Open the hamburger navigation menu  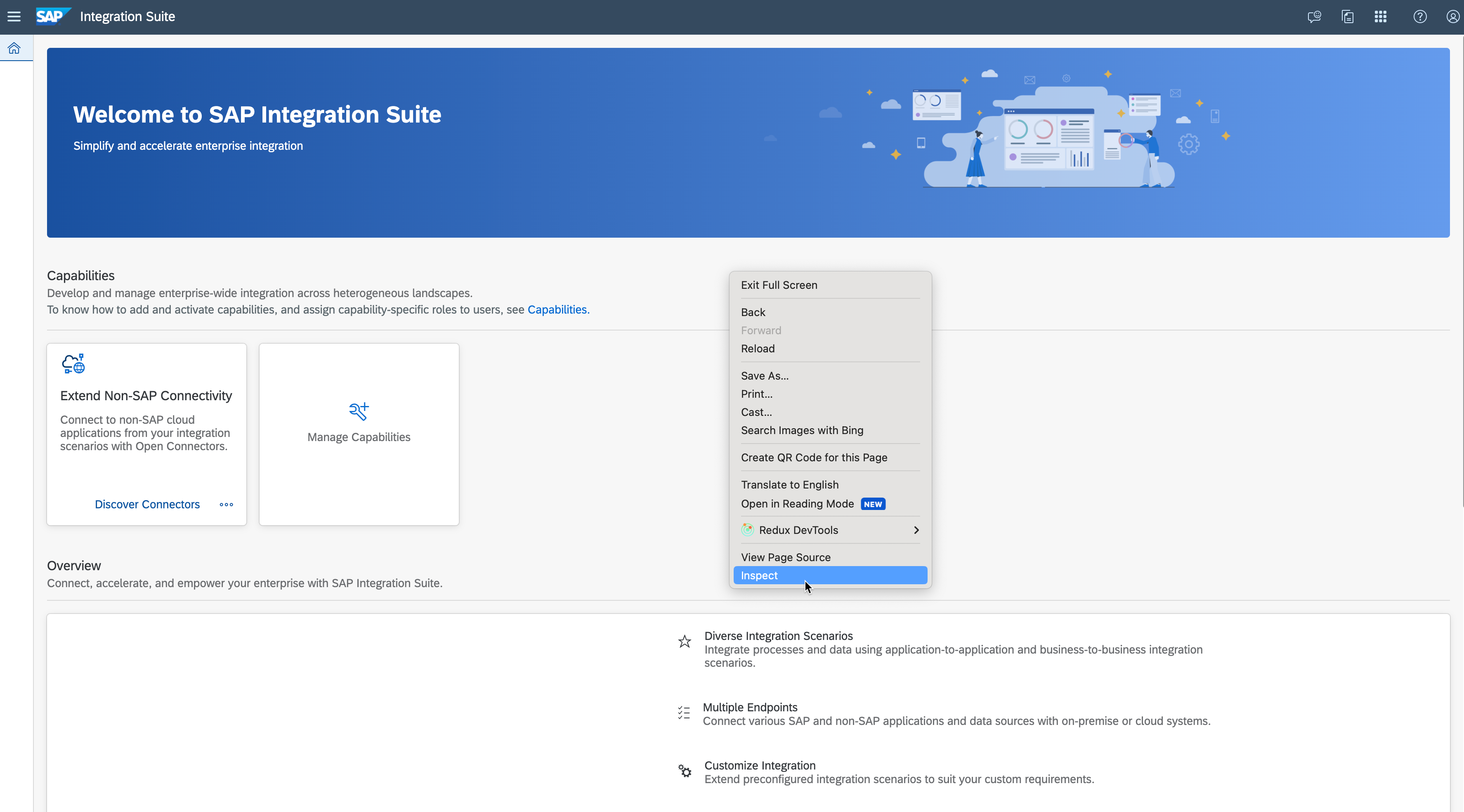pyautogui.click(x=14, y=17)
